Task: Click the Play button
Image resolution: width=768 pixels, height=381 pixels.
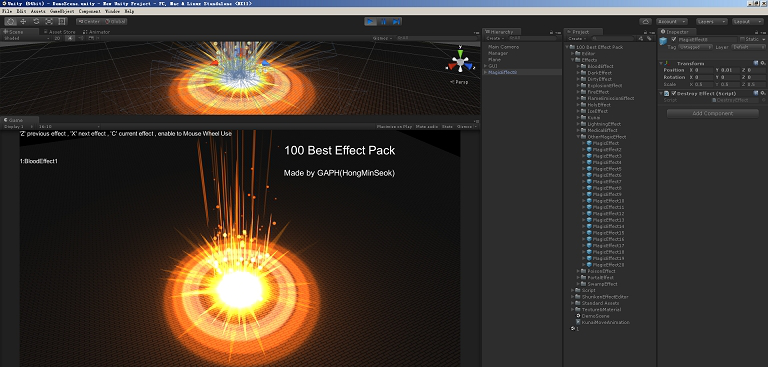Action: point(371,22)
